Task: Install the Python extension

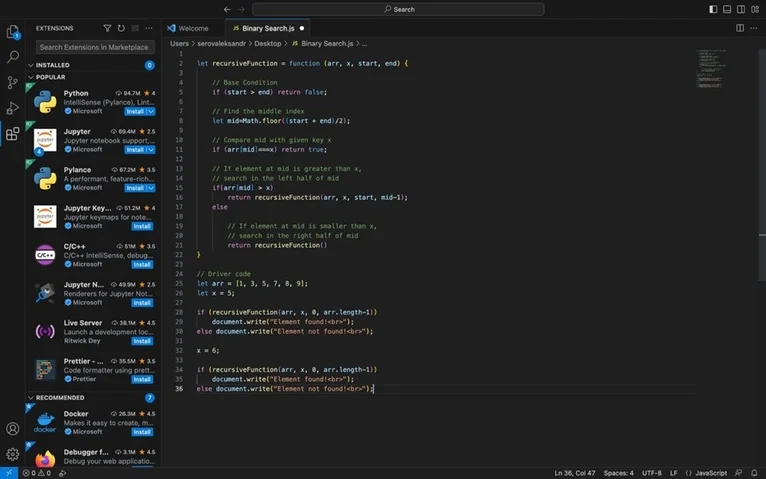Action: point(135,112)
